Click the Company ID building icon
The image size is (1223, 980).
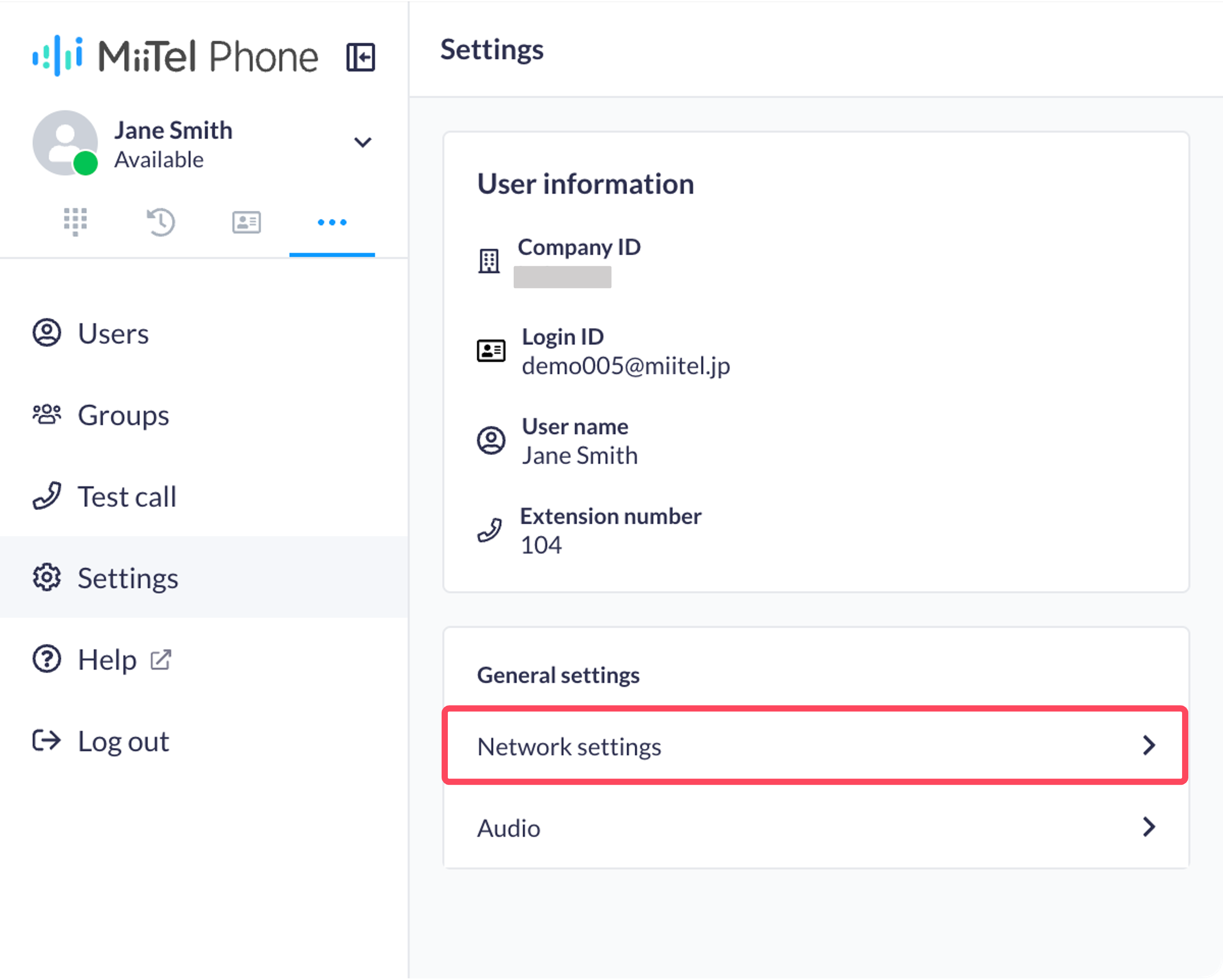coord(488,261)
